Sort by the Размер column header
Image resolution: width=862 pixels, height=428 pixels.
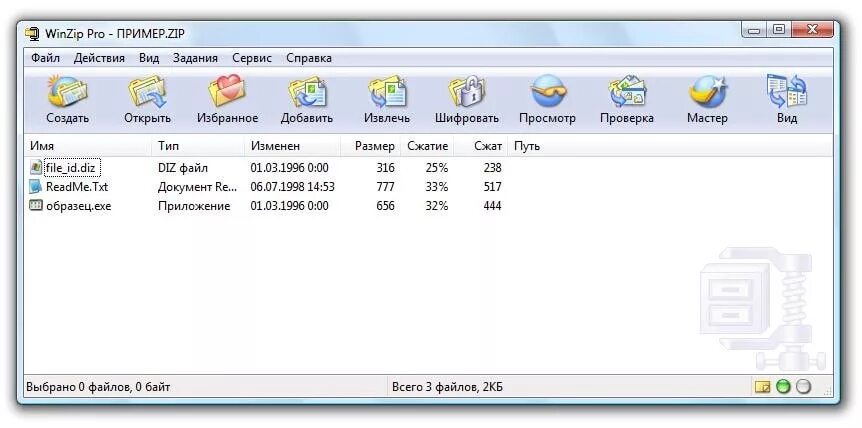click(371, 146)
